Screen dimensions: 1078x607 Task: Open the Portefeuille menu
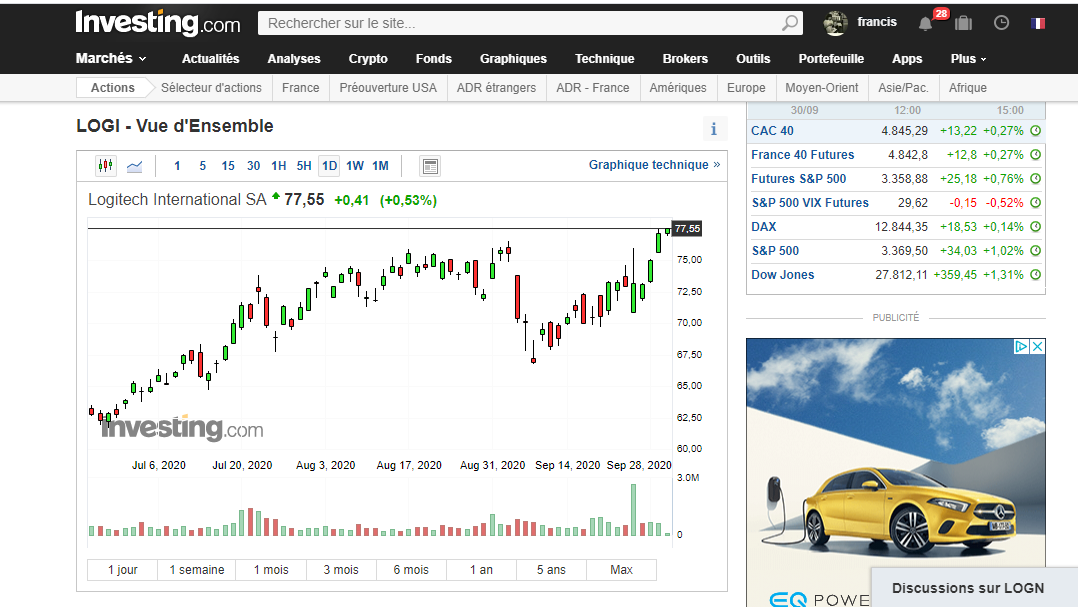coord(830,59)
